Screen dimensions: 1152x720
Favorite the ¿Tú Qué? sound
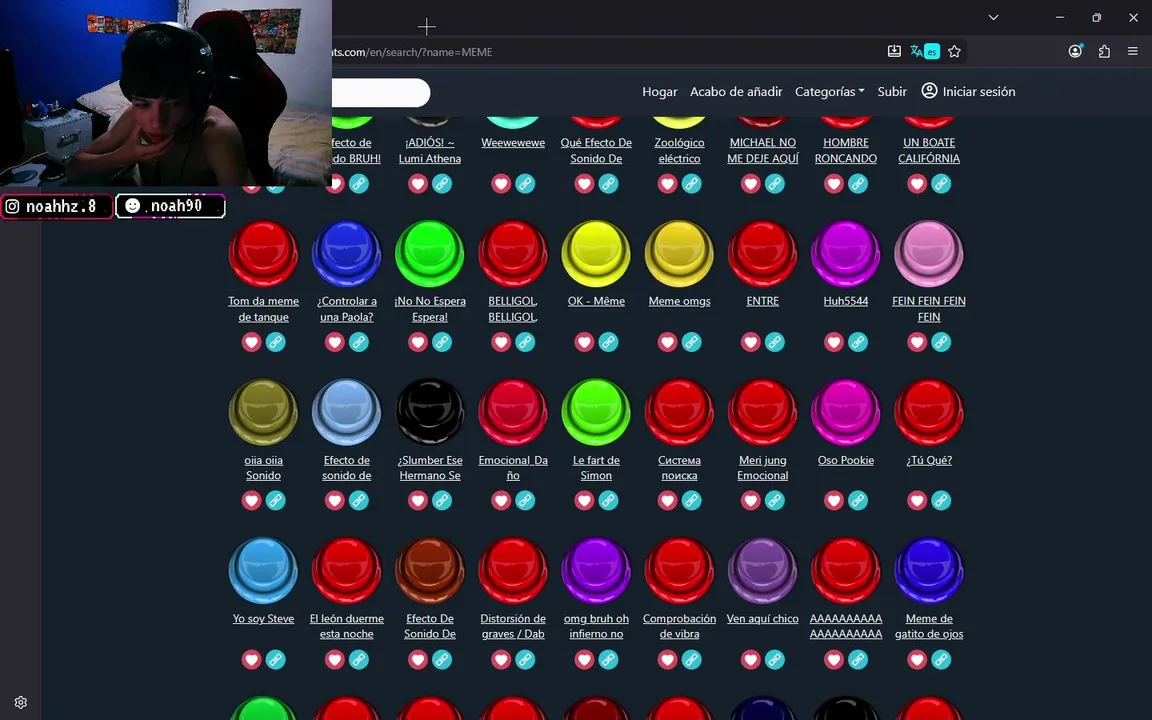coord(917,500)
